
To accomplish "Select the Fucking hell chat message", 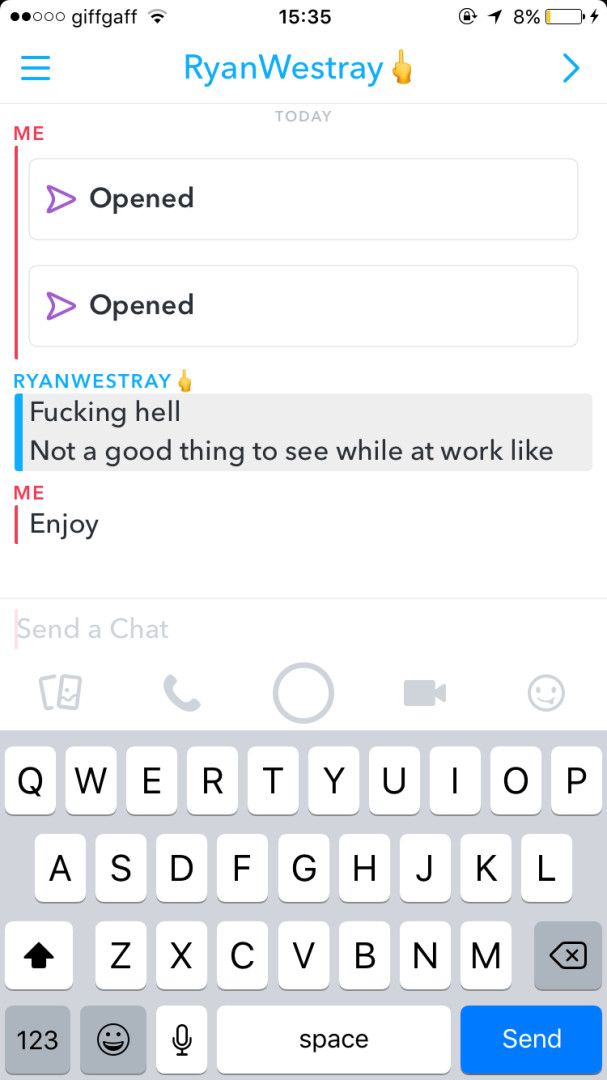I will point(105,413).
